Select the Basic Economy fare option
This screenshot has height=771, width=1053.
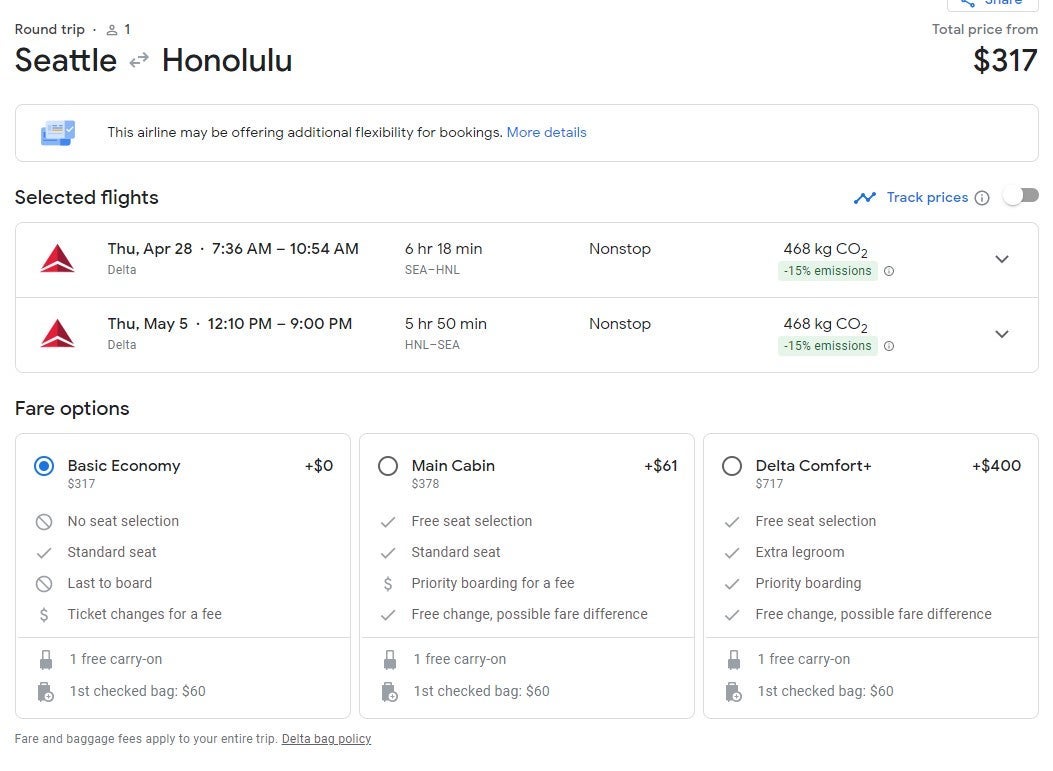tap(44, 466)
